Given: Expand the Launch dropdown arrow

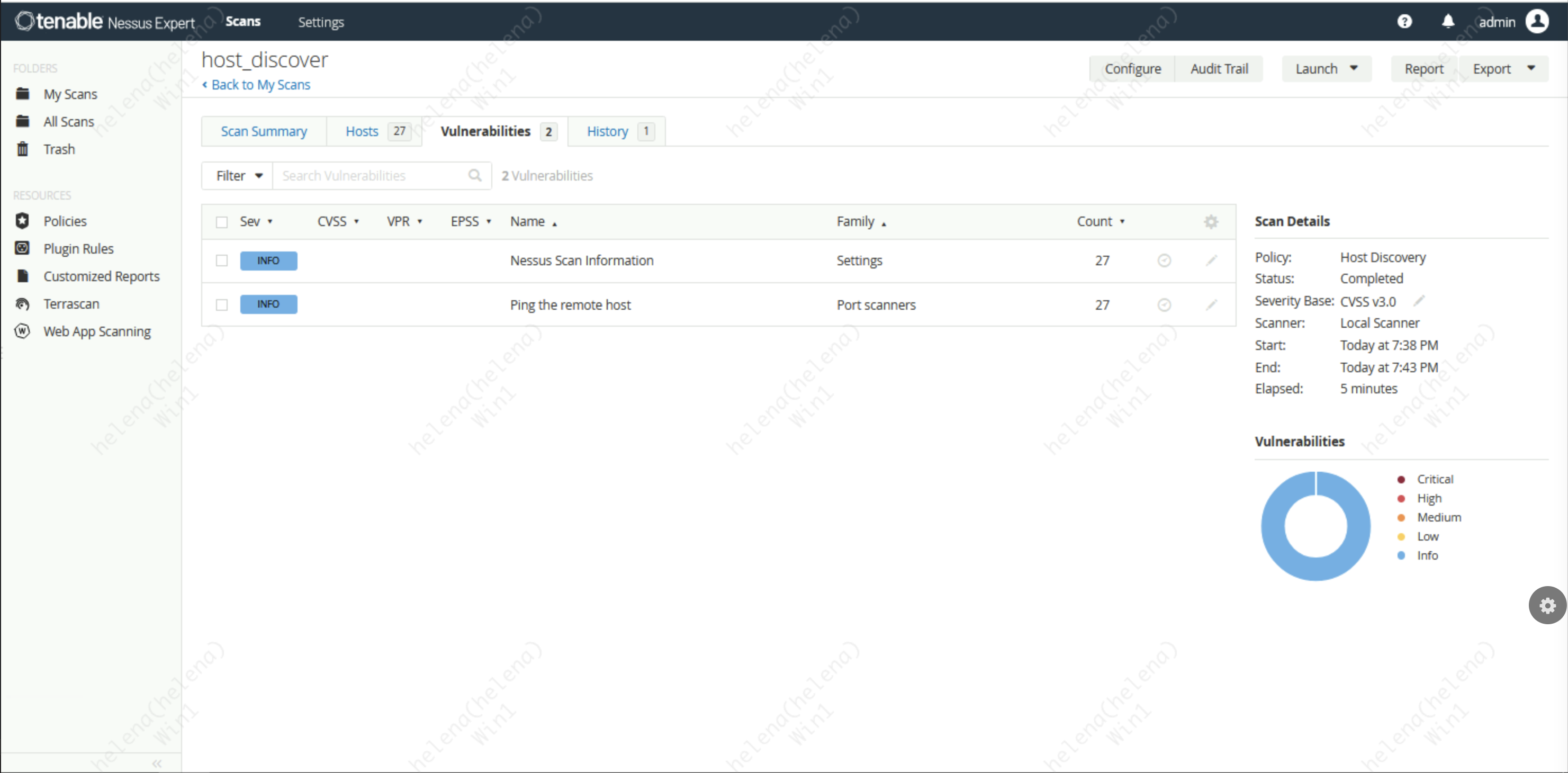Looking at the screenshot, I should coord(1354,68).
